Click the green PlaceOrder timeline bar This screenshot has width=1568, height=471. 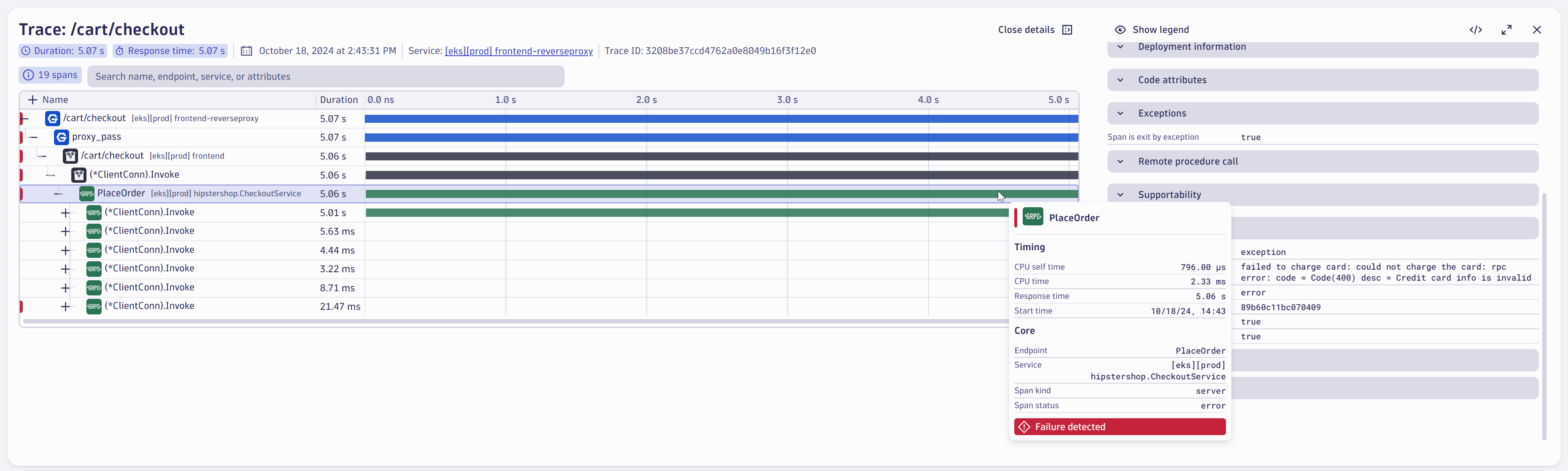[x=721, y=194]
